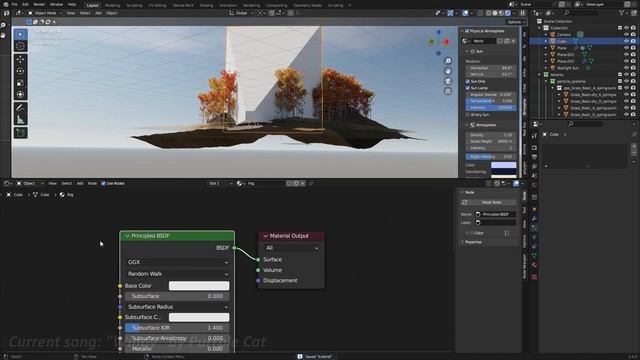The height and width of the screenshot is (360, 640).
Task: Switch to the Geometry Nodes workspace tab
Action: point(308,5)
